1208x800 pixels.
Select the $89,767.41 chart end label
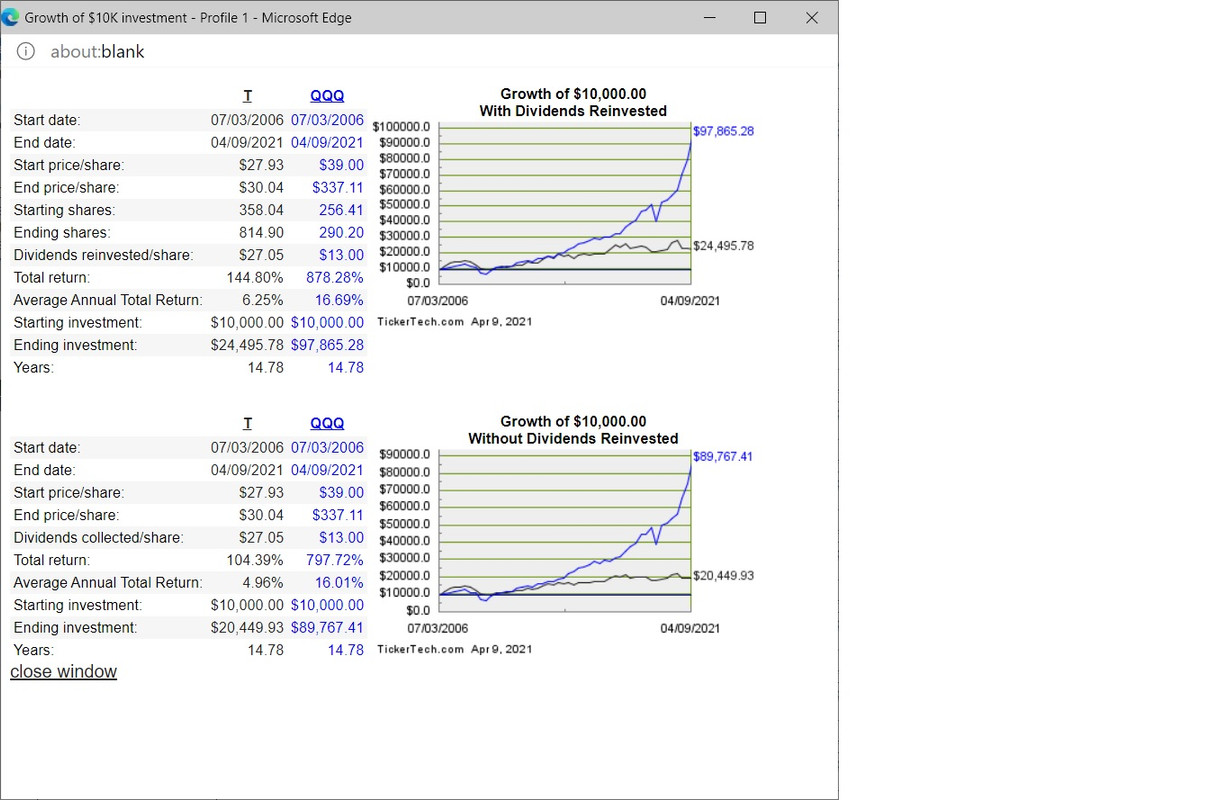point(723,456)
